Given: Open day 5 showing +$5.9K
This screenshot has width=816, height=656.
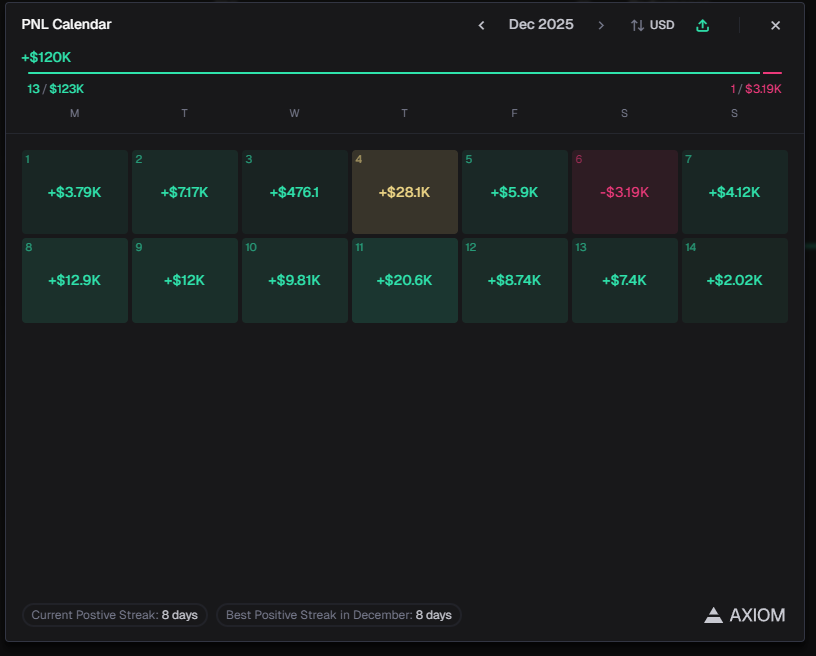Looking at the screenshot, I should pyautogui.click(x=515, y=192).
